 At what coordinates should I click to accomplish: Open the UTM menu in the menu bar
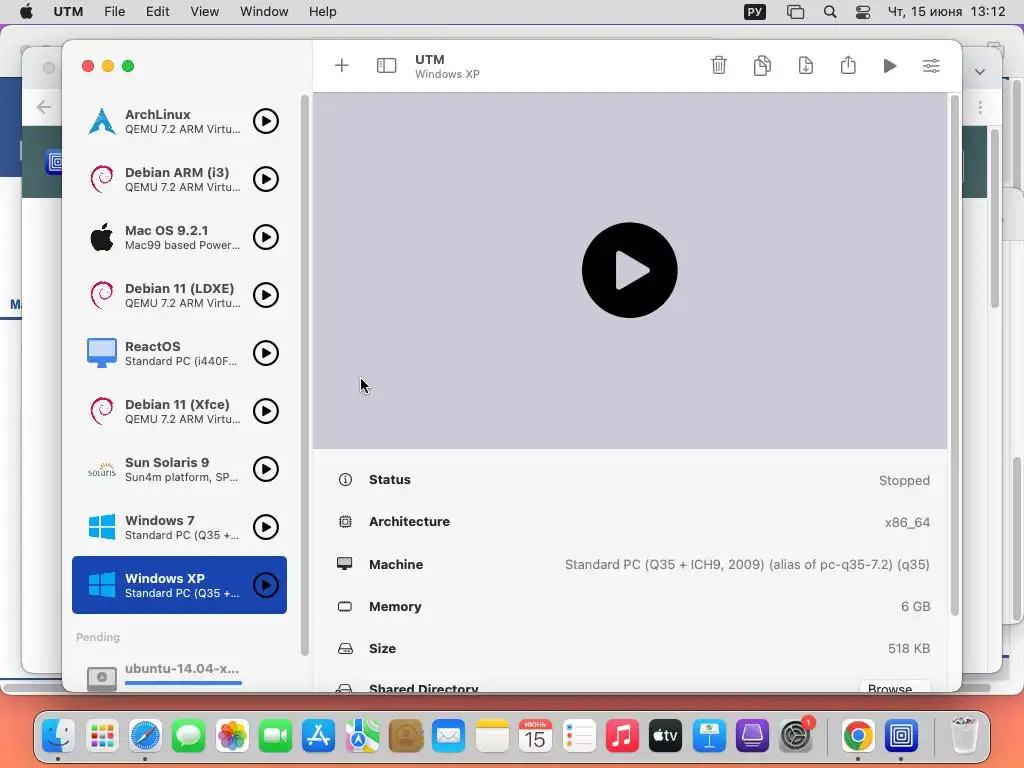pos(68,12)
